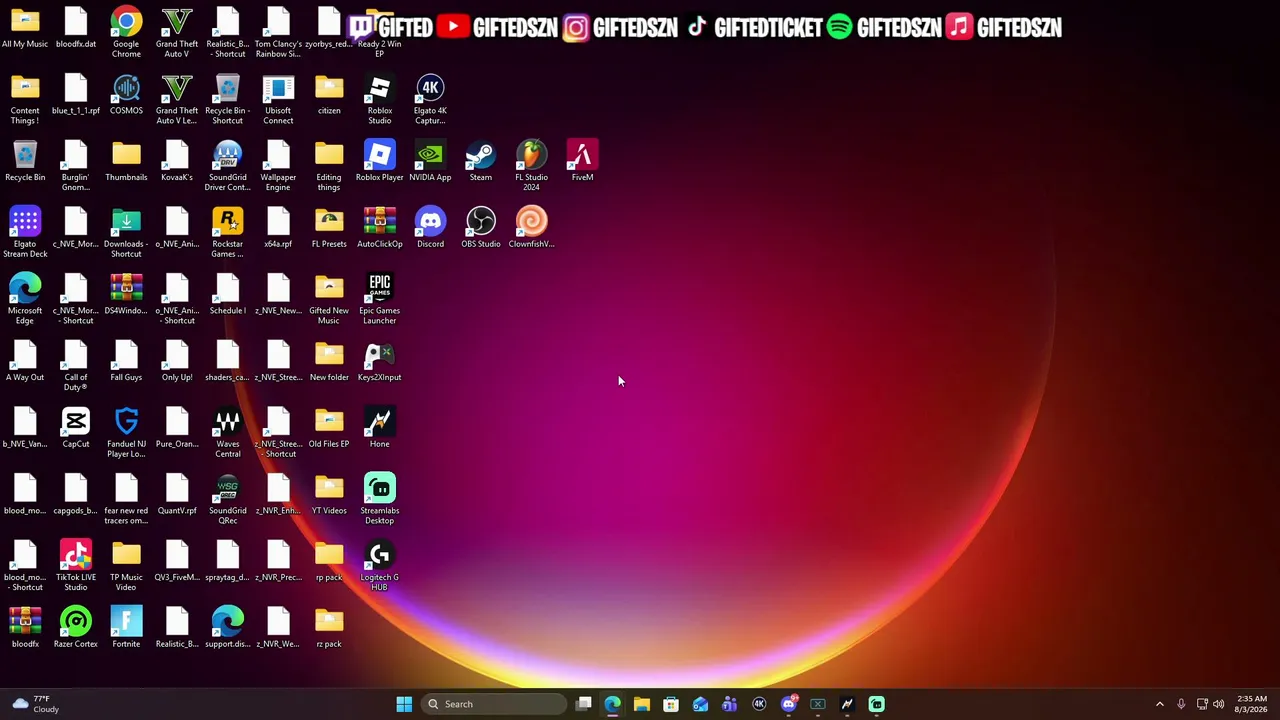The height and width of the screenshot is (720, 1280).
Task: Select the Content Things folder
Action: (25, 99)
